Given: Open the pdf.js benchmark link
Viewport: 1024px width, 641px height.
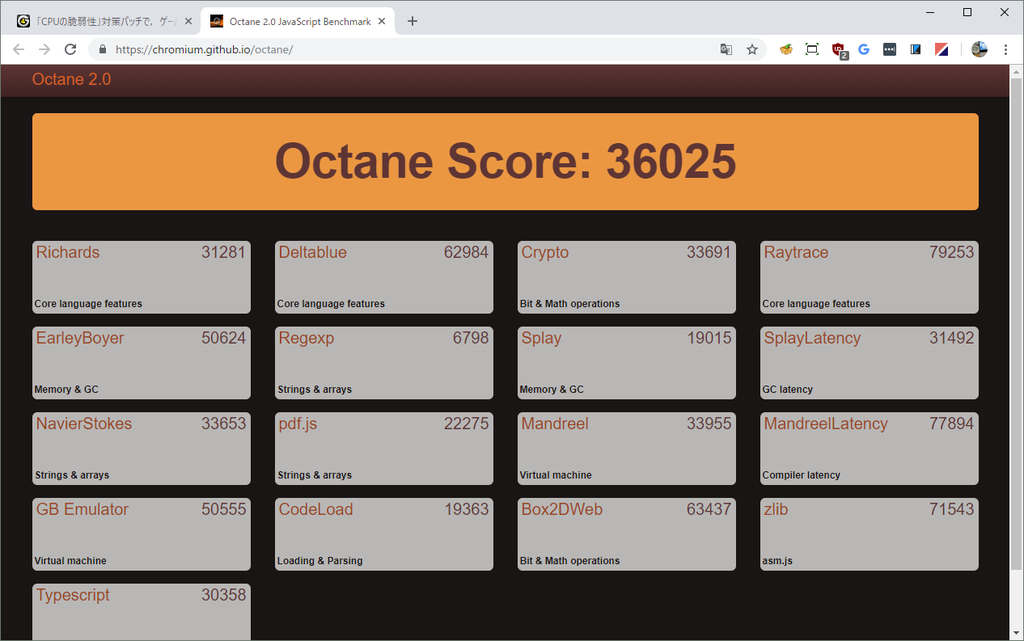Looking at the screenshot, I should click(298, 424).
